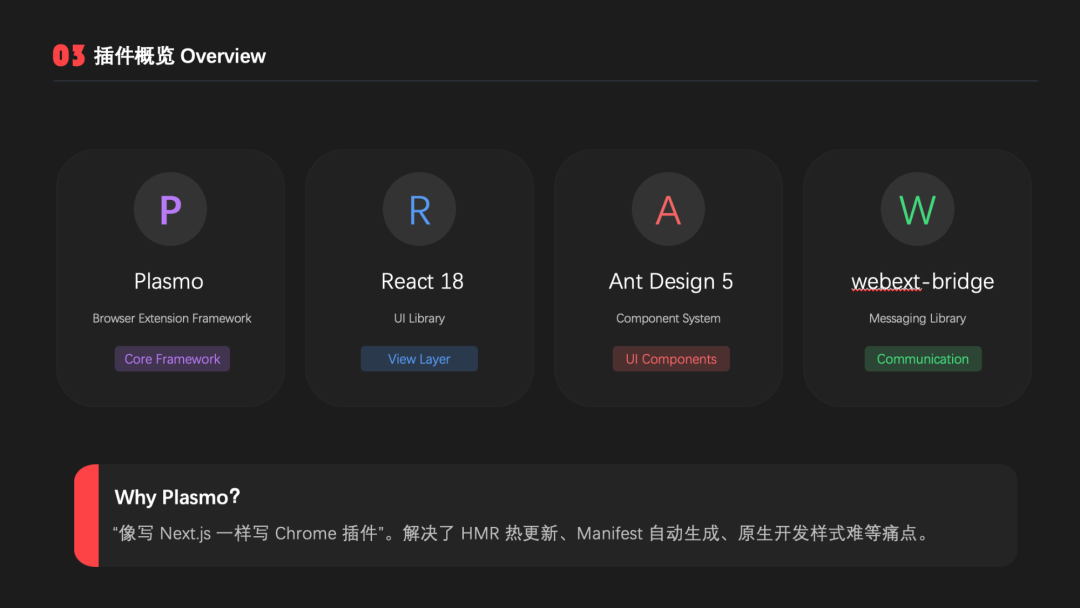The image size is (1080, 608).
Task: Click the purple P Plasmo icon
Action: 170,209
